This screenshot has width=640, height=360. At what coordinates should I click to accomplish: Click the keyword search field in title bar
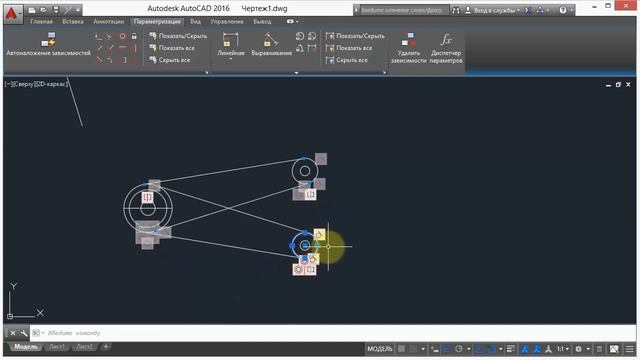pos(405,10)
